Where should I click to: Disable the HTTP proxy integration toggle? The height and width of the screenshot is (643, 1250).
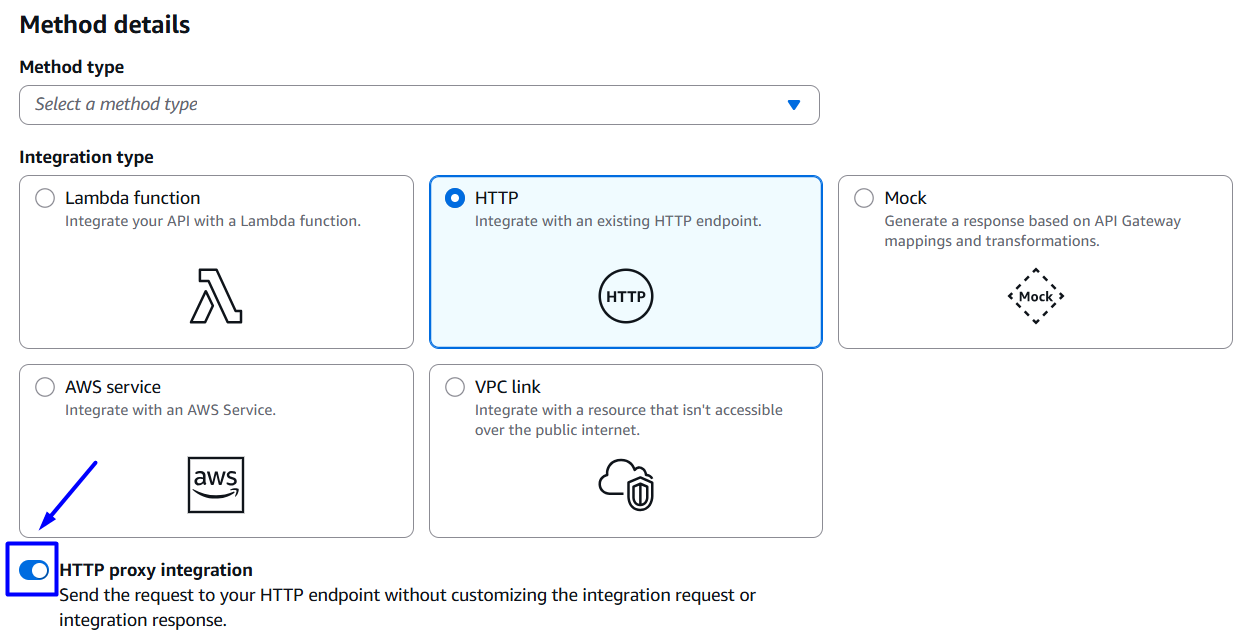click(x=33, y=570)
